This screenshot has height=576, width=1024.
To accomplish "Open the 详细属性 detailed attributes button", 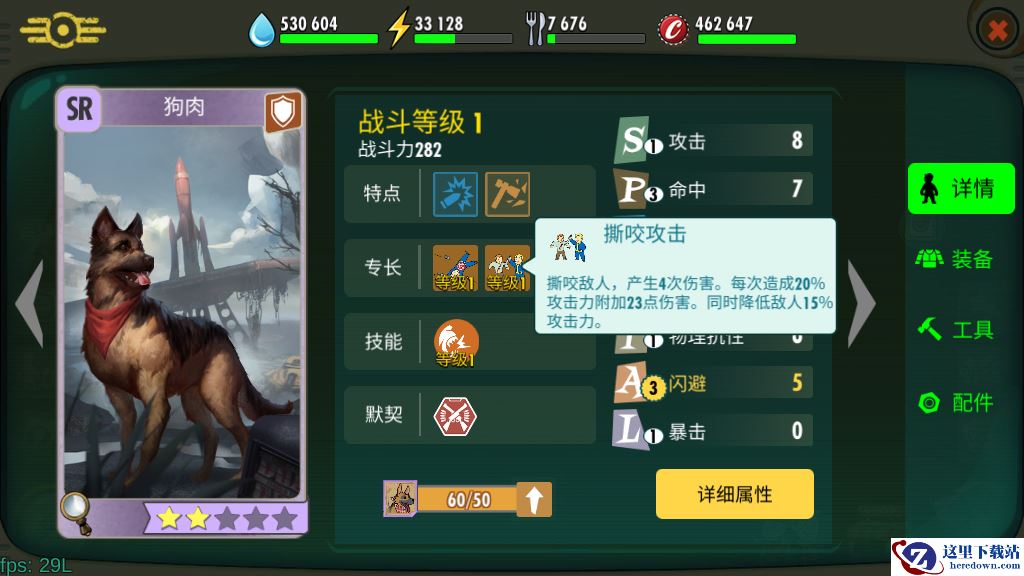I will pyautogui.click(x=735, y=494).
